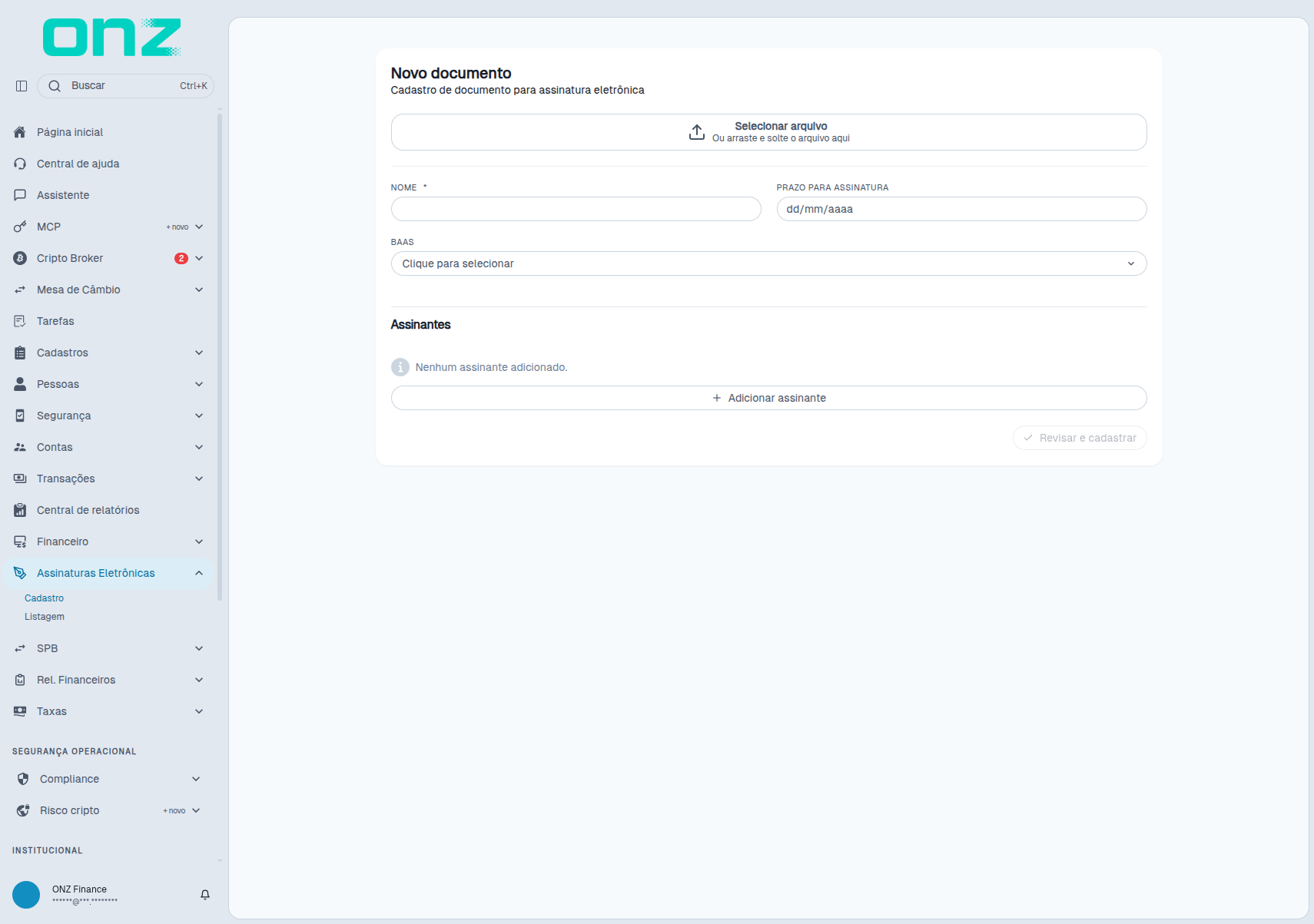Open the BAAS dropdown
Image resolution: width=1314 pixels, height=924 pixels.
click(x=768, y=263)
